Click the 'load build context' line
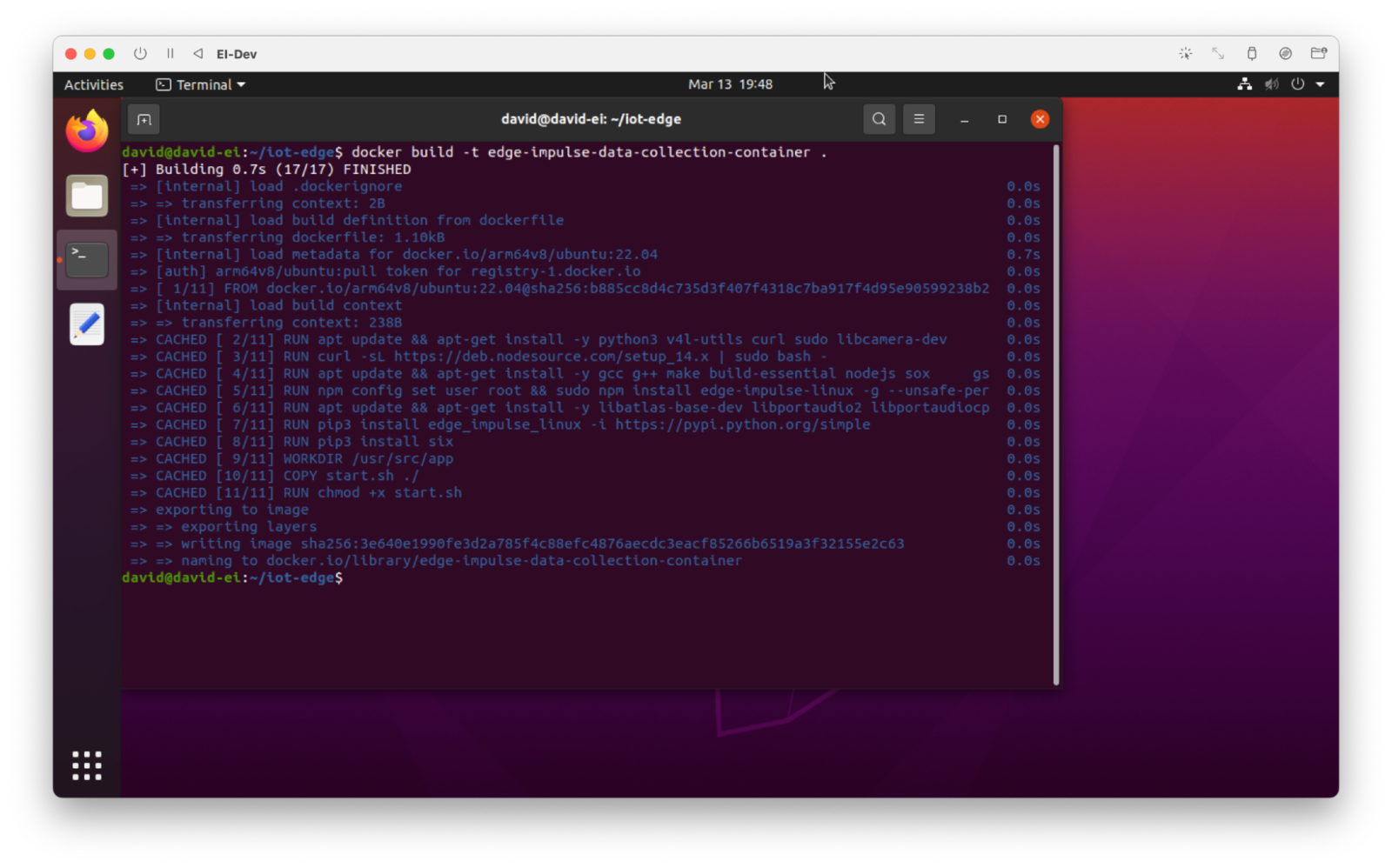The height and width of the screenshot is (868, 1392). pyautogui.click(x=266, y=305)
